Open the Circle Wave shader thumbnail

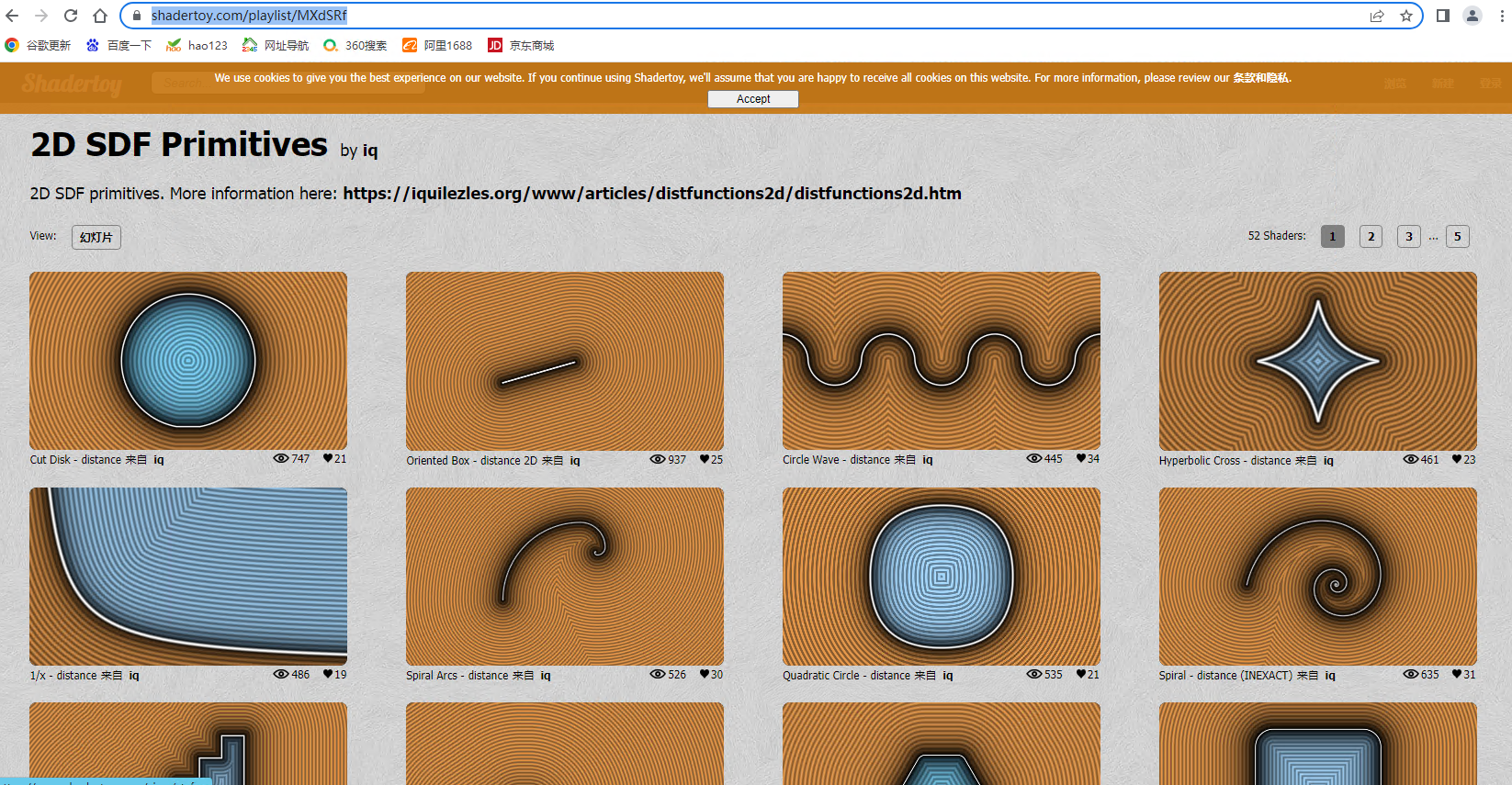(942, 361)
